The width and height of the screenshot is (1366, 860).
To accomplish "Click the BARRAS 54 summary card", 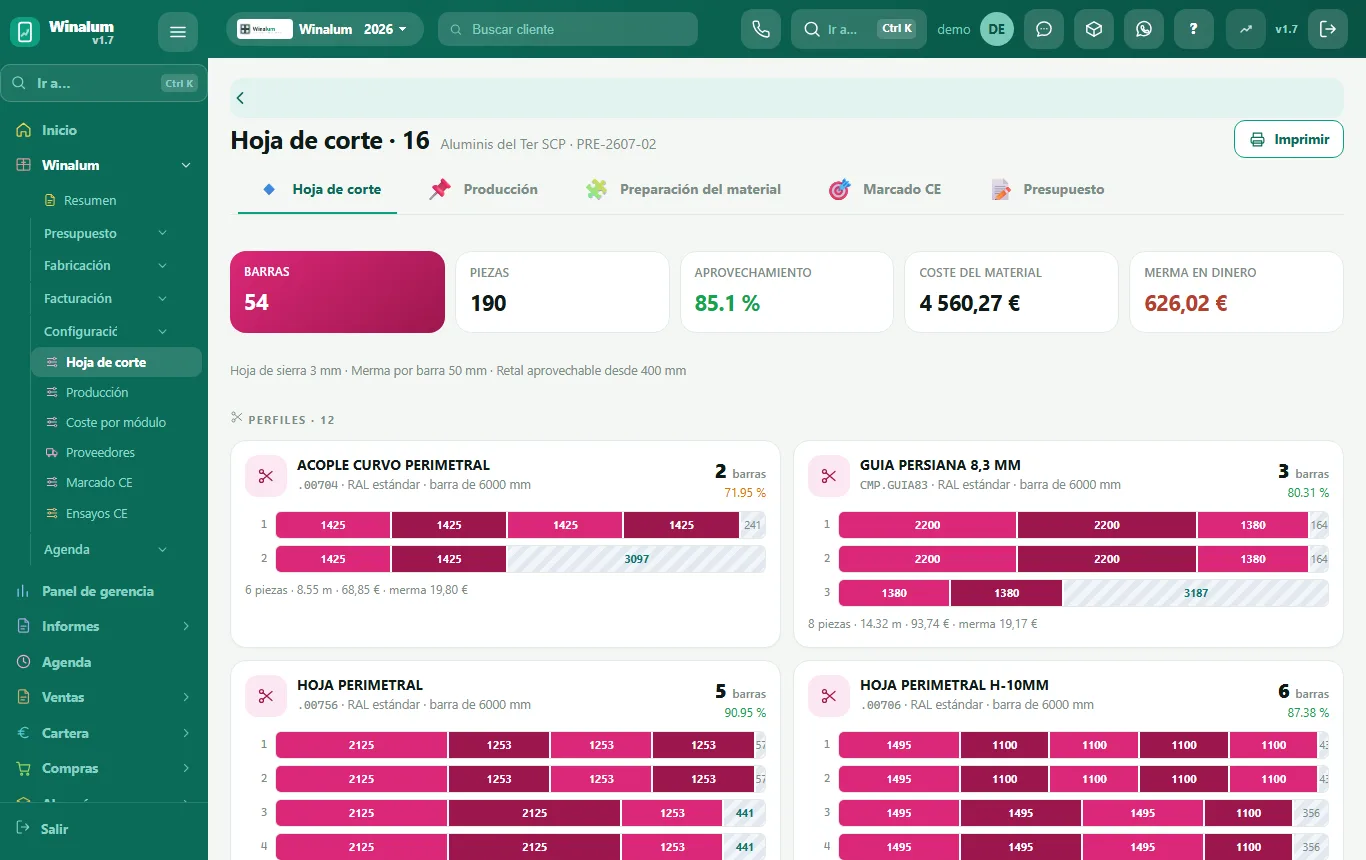I will click(x=338, y=292).
